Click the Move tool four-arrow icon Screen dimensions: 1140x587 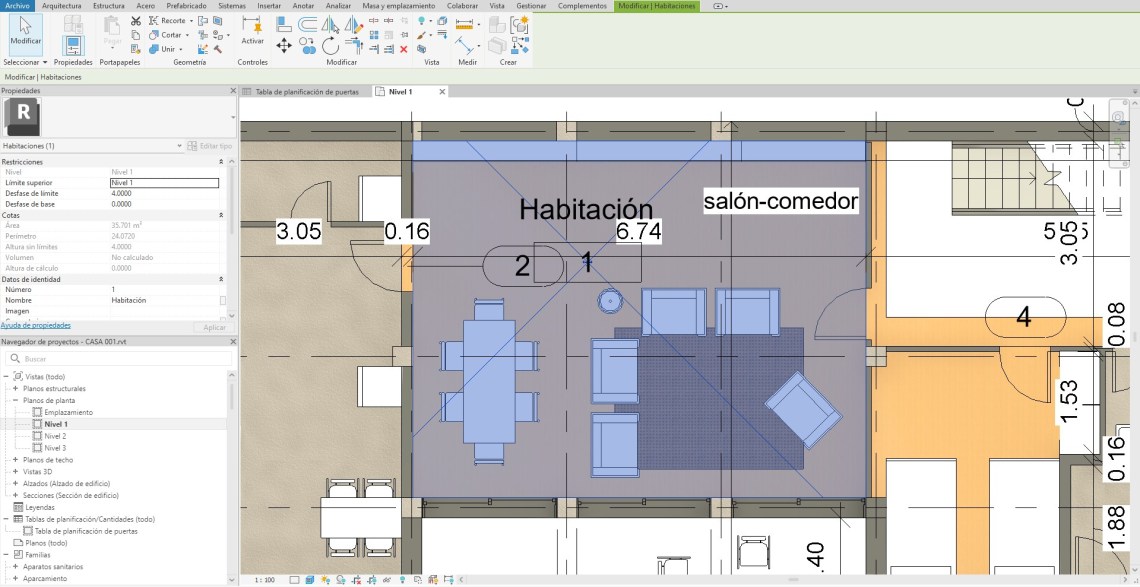283,46
